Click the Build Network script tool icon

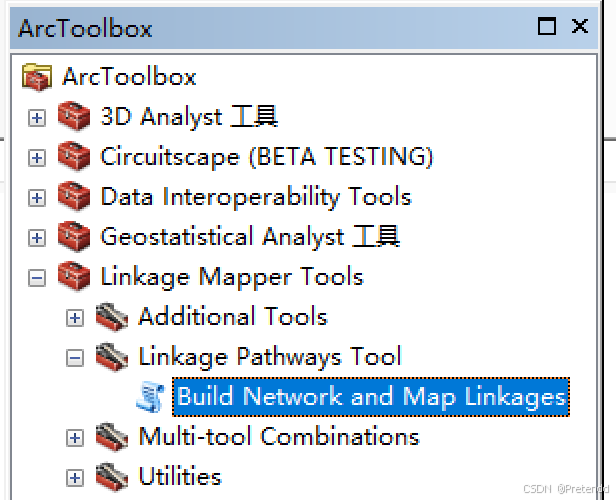150,397
